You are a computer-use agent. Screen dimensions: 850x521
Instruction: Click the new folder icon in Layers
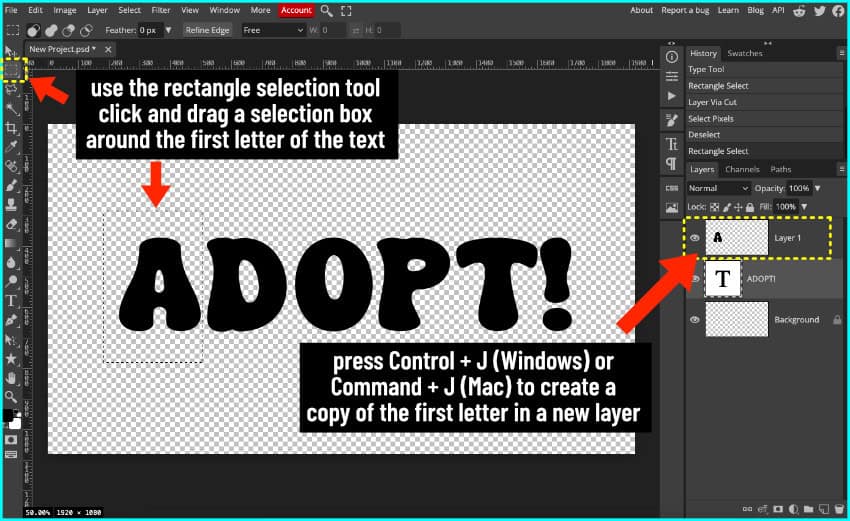(808, 509)
